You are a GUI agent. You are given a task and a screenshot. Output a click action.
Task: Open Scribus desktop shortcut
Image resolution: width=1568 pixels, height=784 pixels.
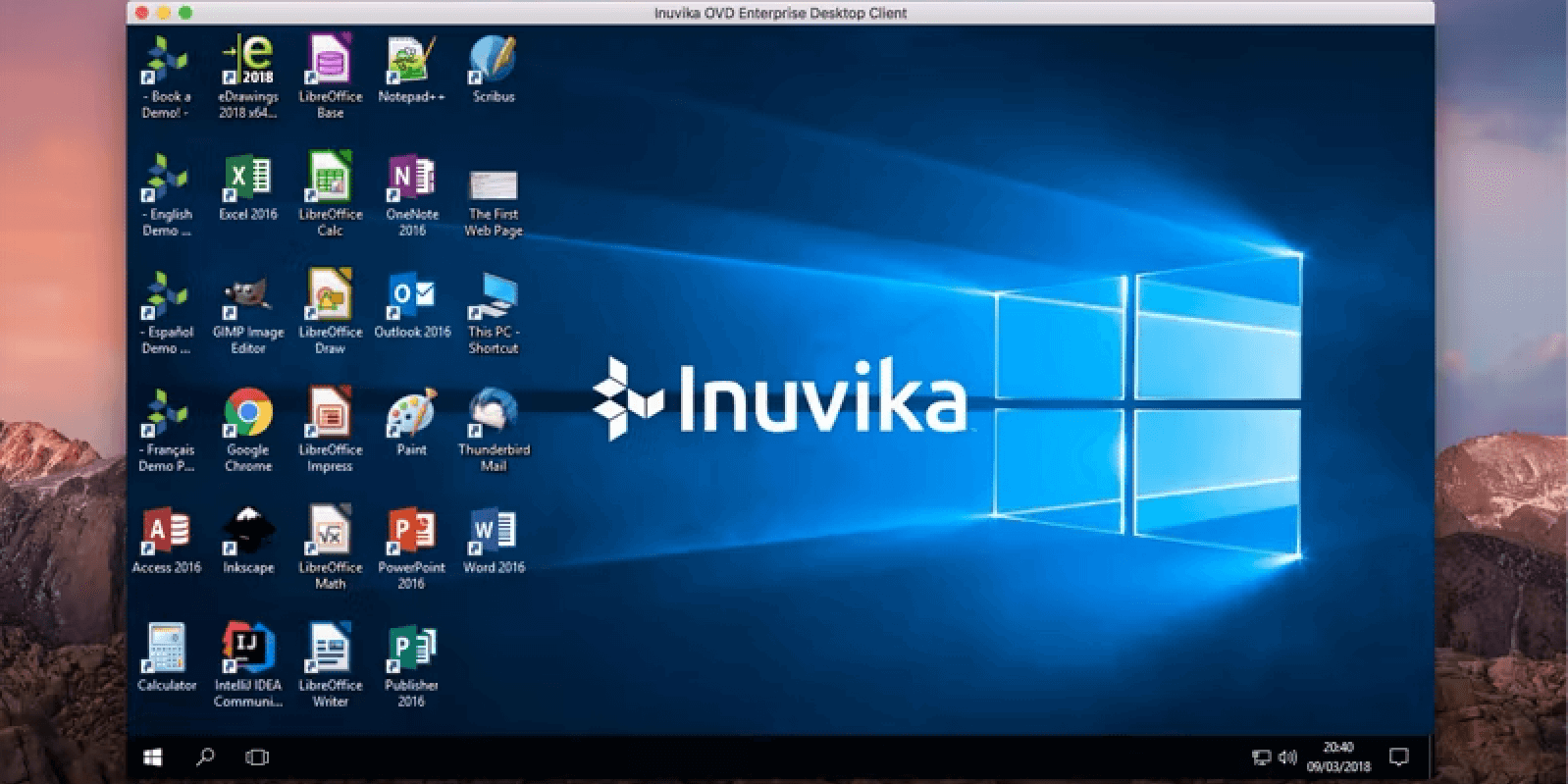(x=494, y=71)
